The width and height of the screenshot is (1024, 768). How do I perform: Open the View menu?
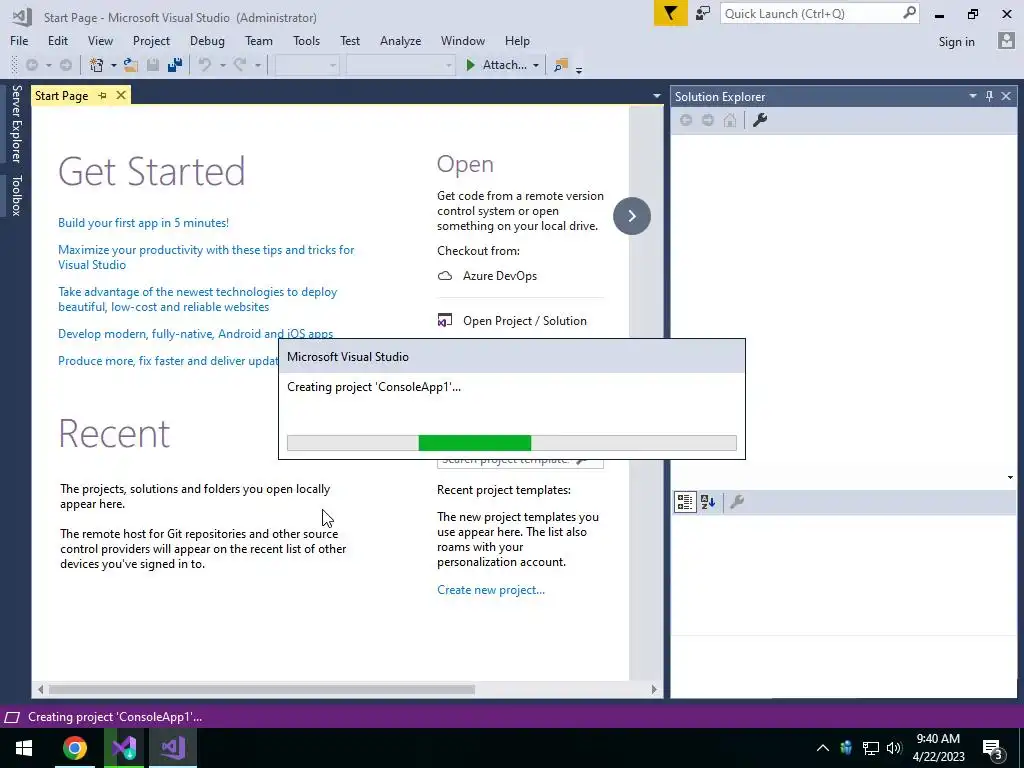100,40
